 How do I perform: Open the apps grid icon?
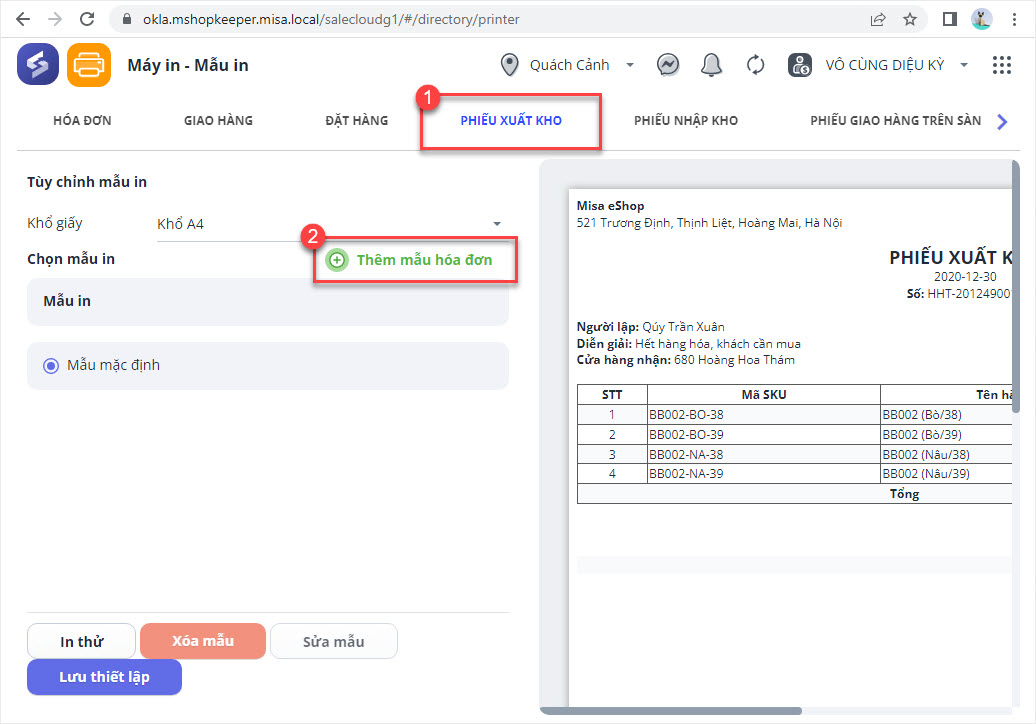(x=1002, y=65)
